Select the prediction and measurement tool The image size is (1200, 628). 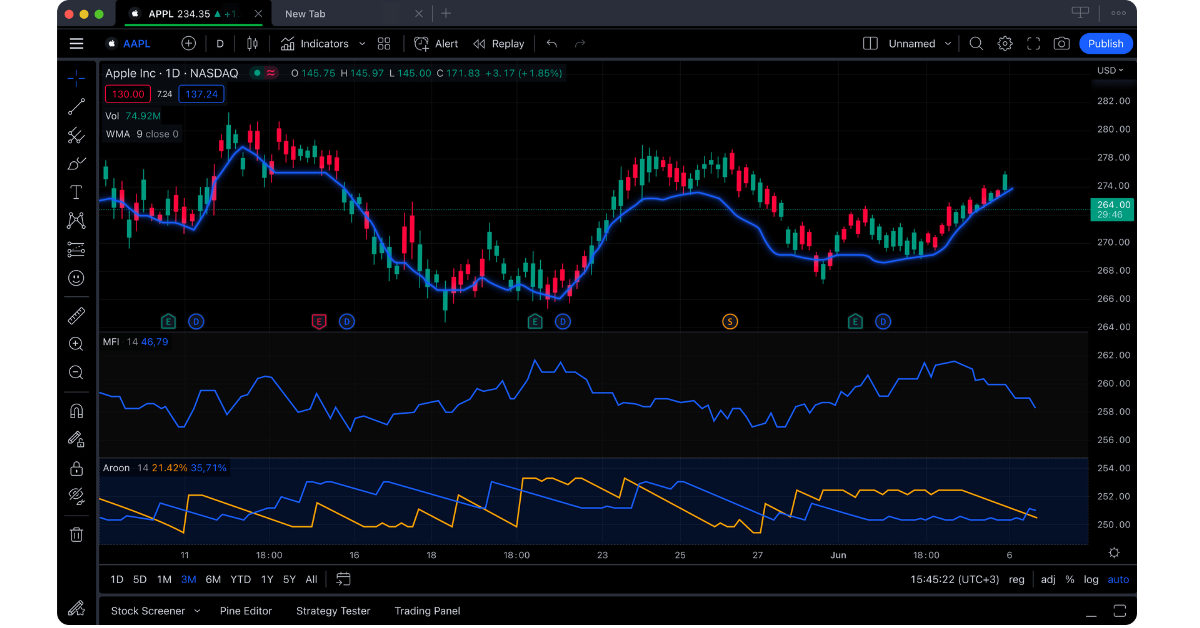point(76,249)
